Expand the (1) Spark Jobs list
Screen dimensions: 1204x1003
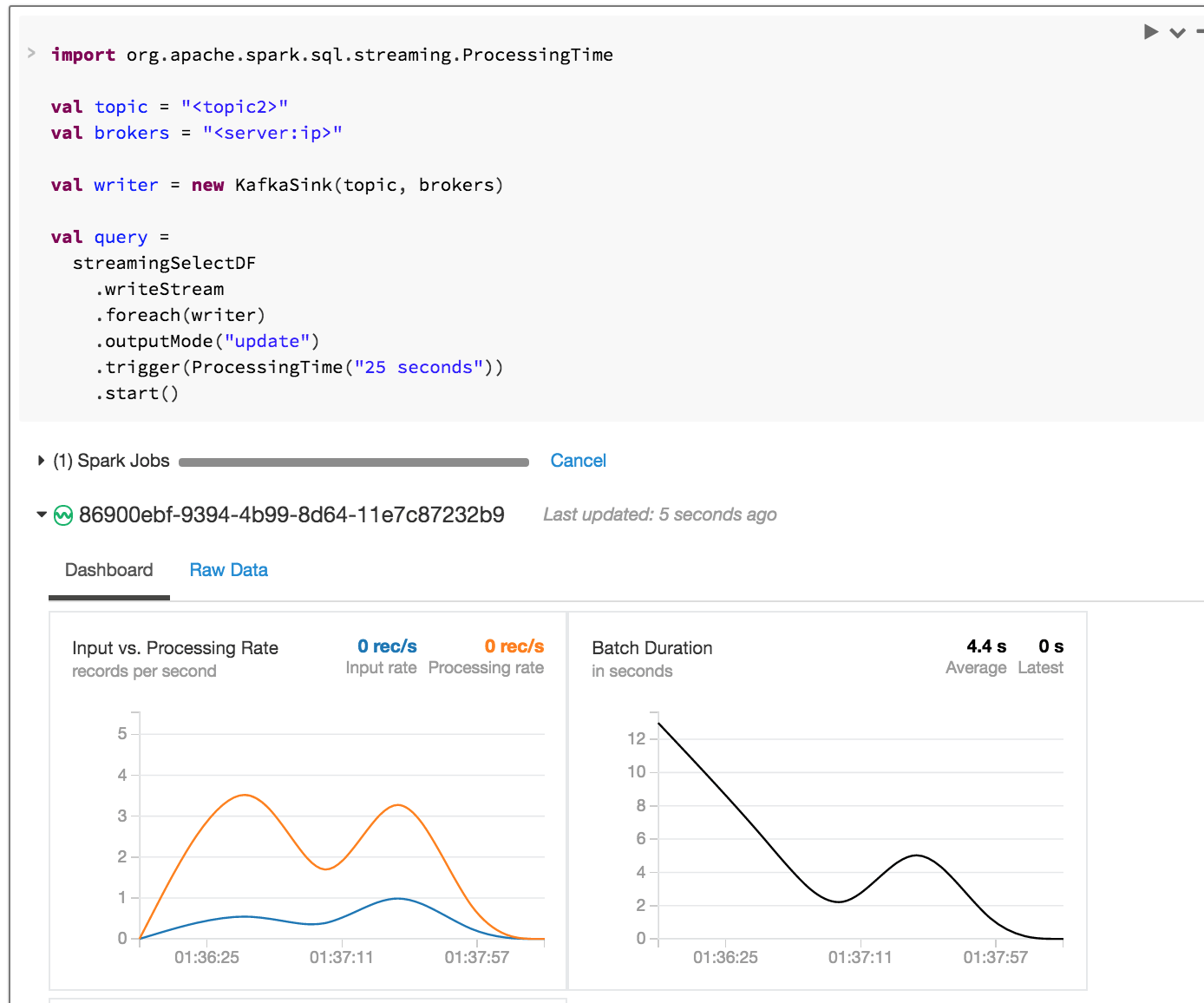[41, 461]
